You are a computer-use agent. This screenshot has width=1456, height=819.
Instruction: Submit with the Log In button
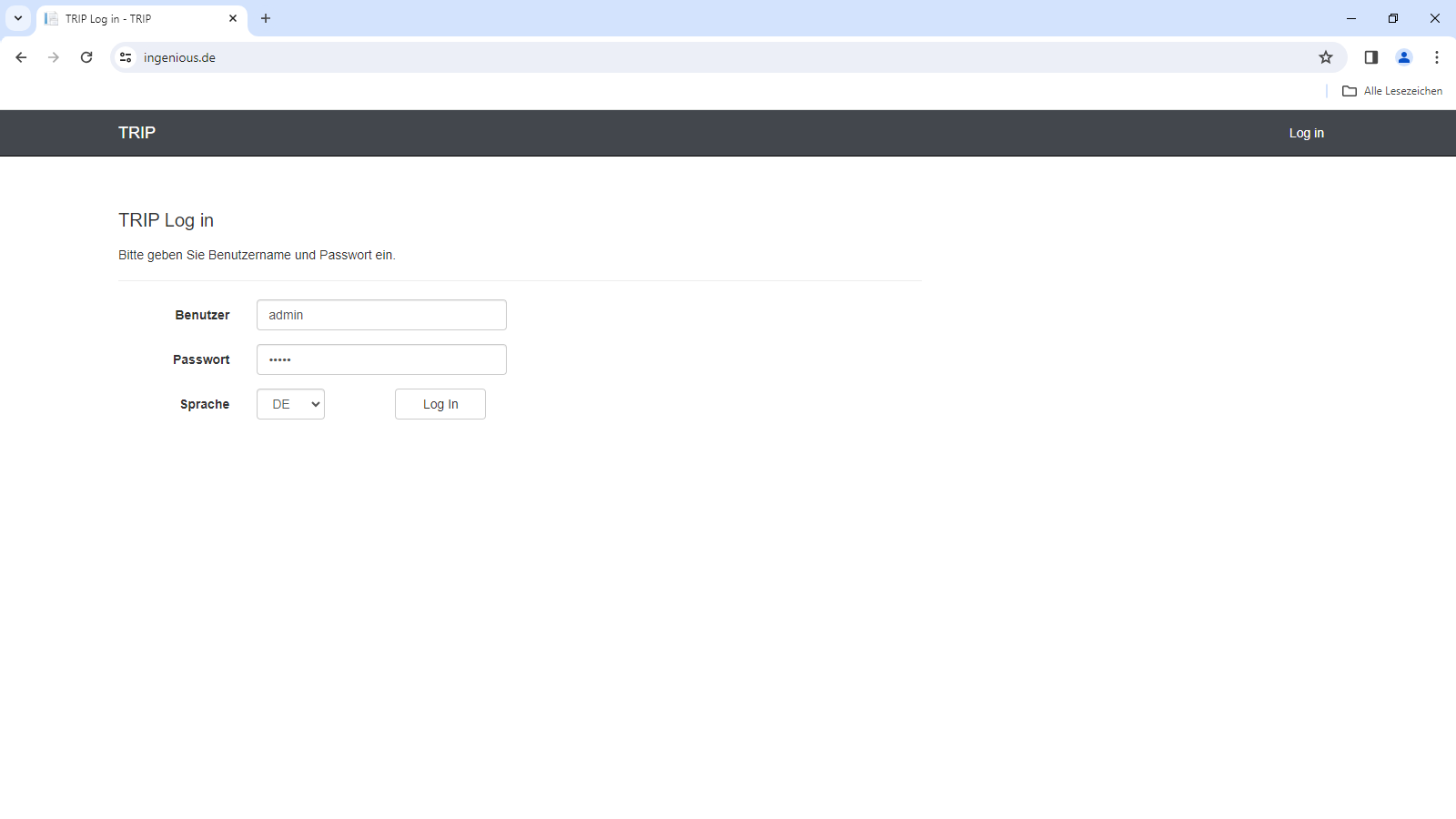[440, 404]
